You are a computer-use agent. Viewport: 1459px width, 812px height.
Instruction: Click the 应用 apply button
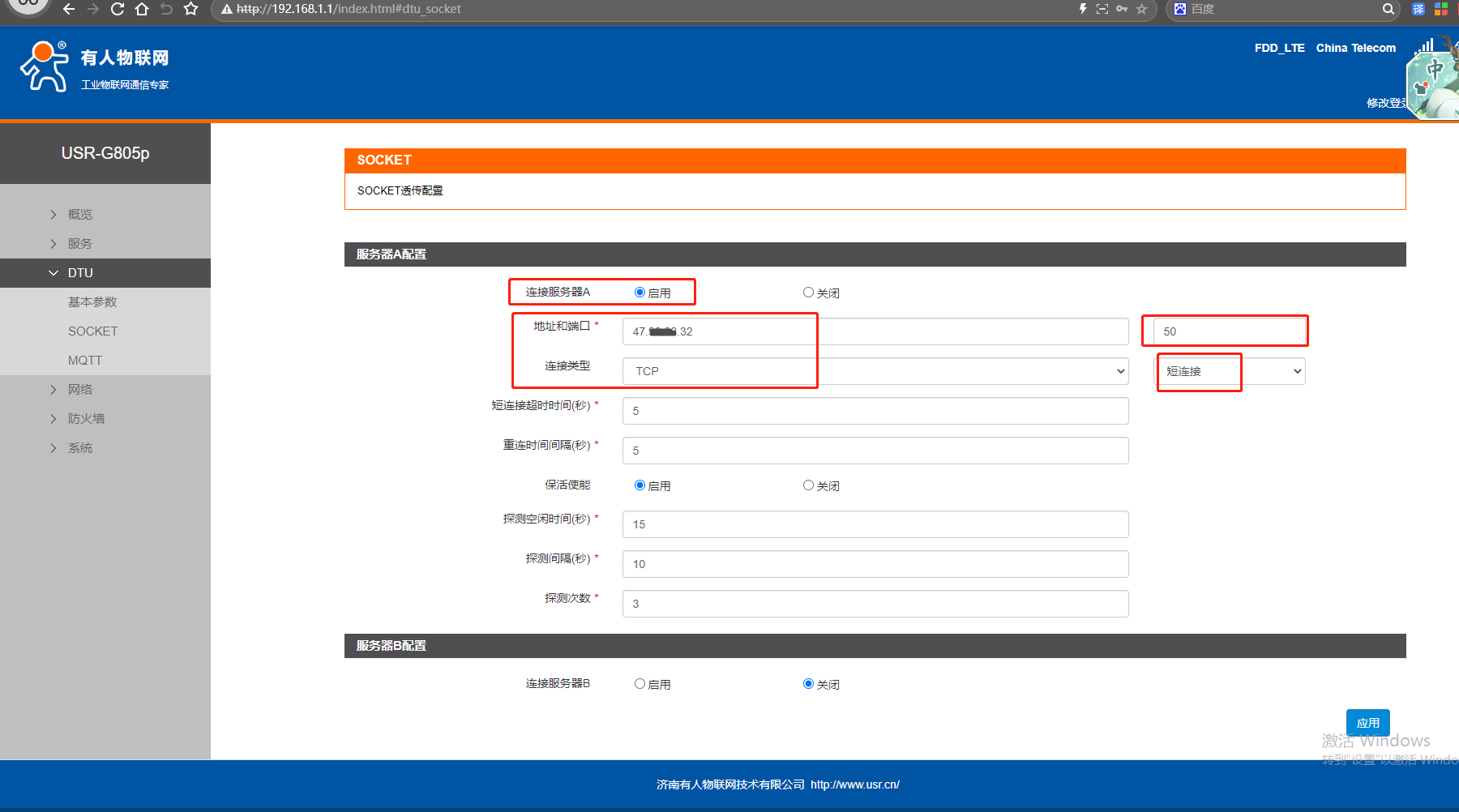[1367, 723]
